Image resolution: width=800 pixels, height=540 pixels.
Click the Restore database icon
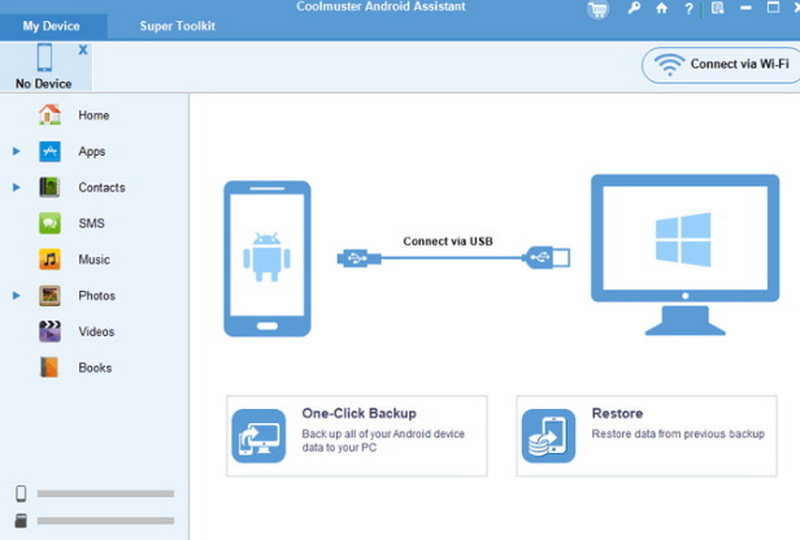[548, 436]
